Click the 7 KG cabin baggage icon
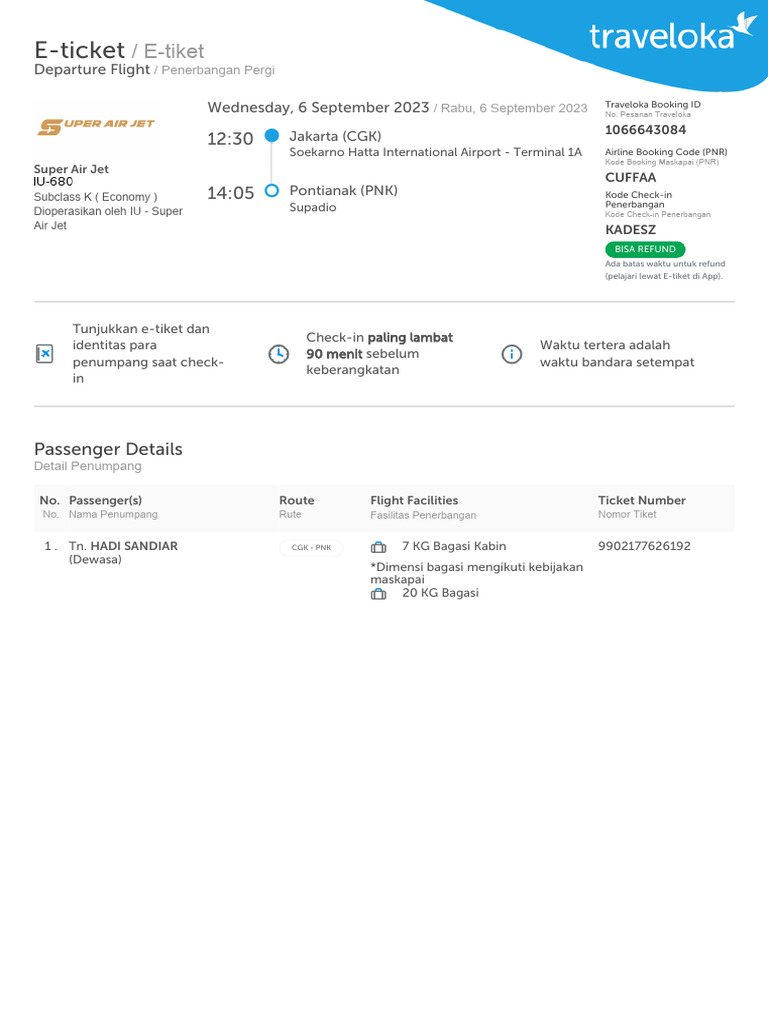 click(x=378, y=547)
